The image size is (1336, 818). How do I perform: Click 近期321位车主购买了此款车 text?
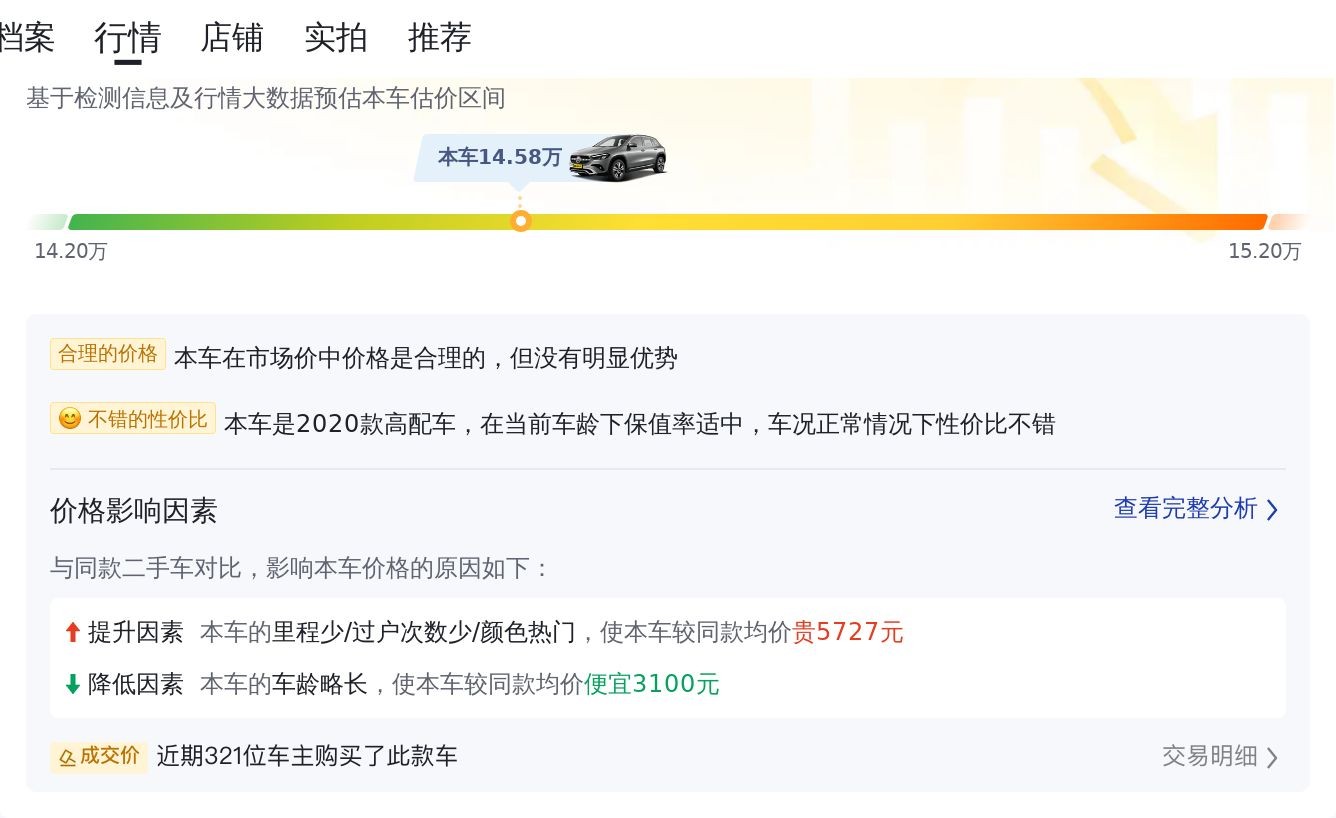[307, 756]
